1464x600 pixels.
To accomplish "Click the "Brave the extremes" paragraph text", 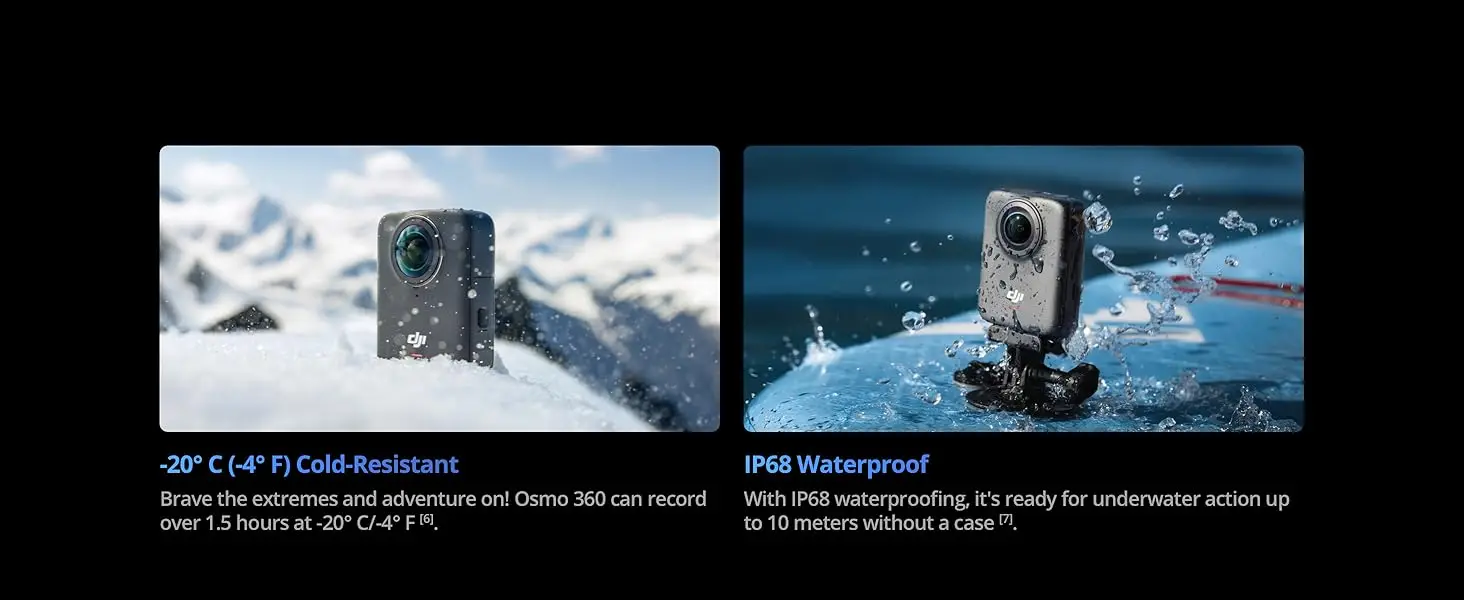I will point(433,510).
